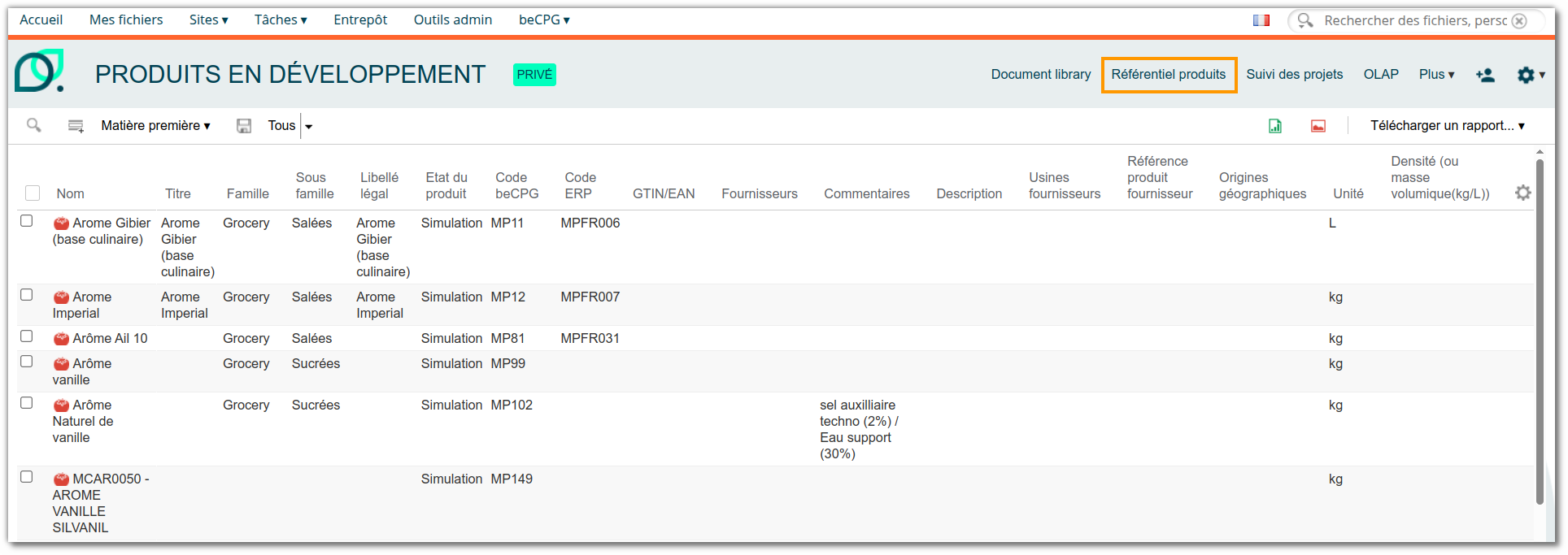Click the beCPG logo in the site header

39,72
